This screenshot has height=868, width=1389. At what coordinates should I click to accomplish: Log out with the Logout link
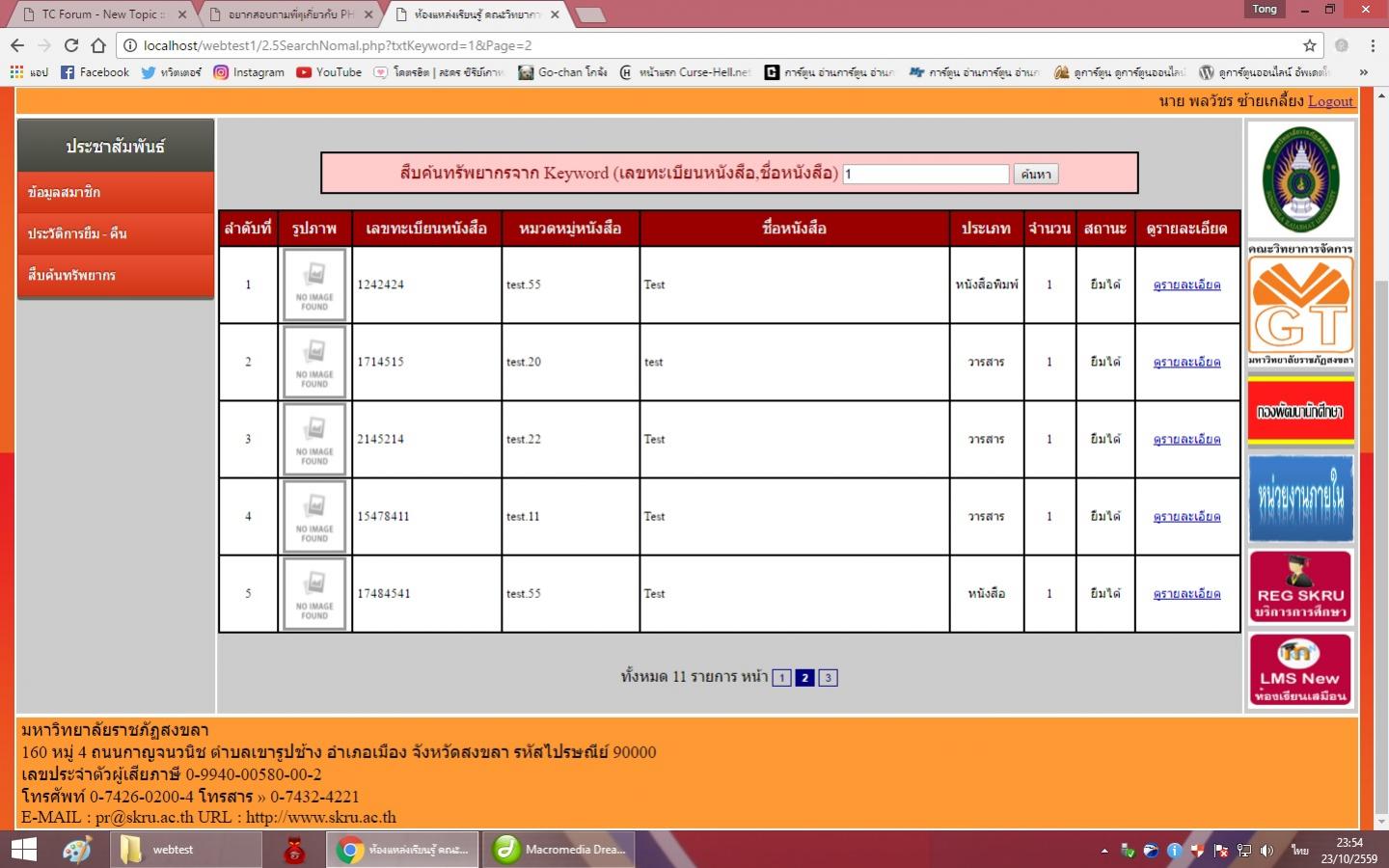click(x=1330, y=101)
